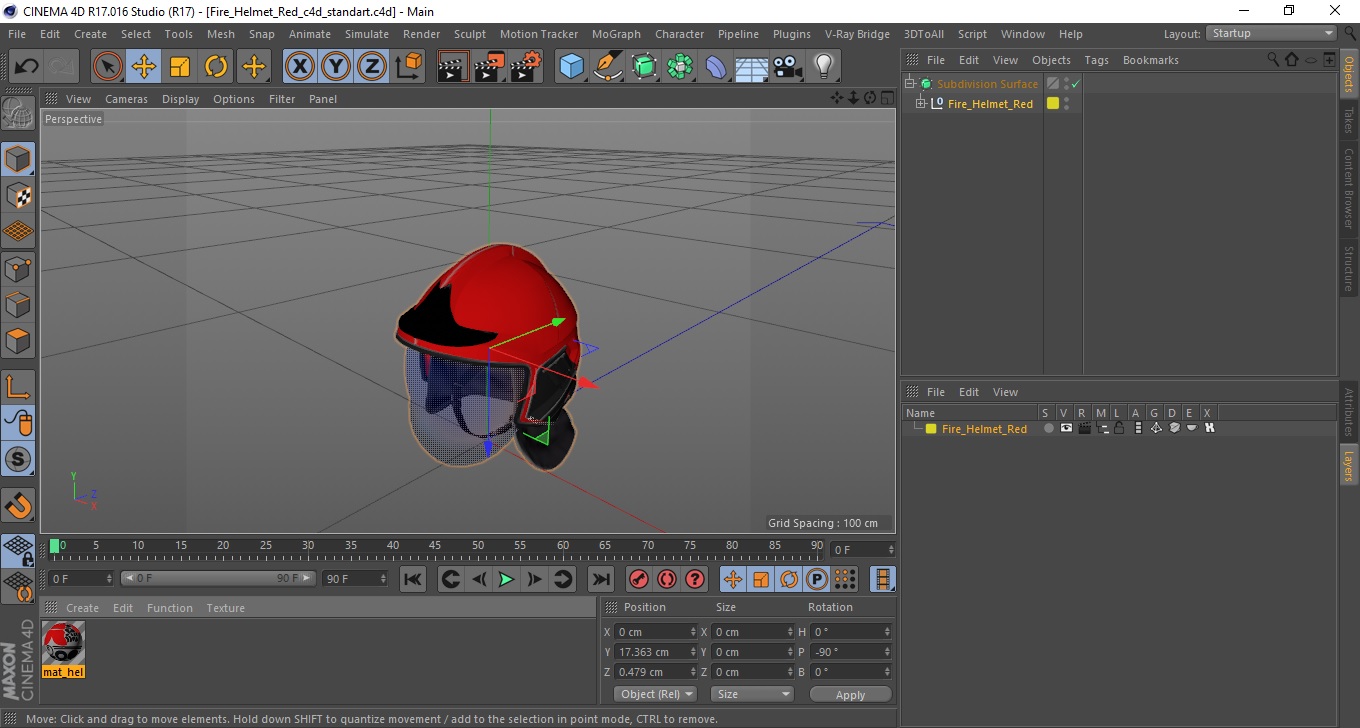1360x728 pixels.
Task: Click the end frame 90 F stepper
Action: pos(382,579)
